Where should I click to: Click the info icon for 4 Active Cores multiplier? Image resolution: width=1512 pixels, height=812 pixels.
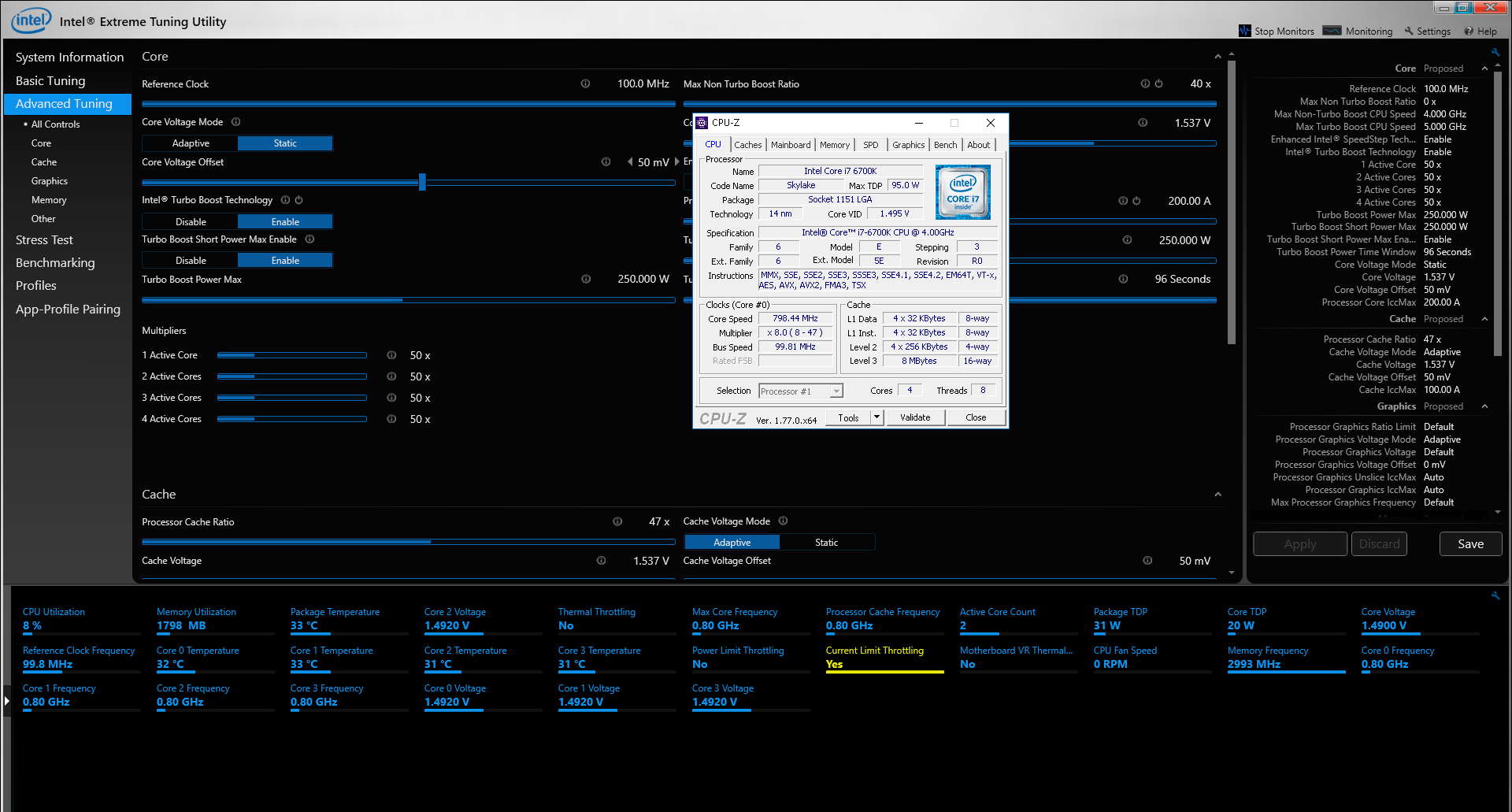coord(391,419)
